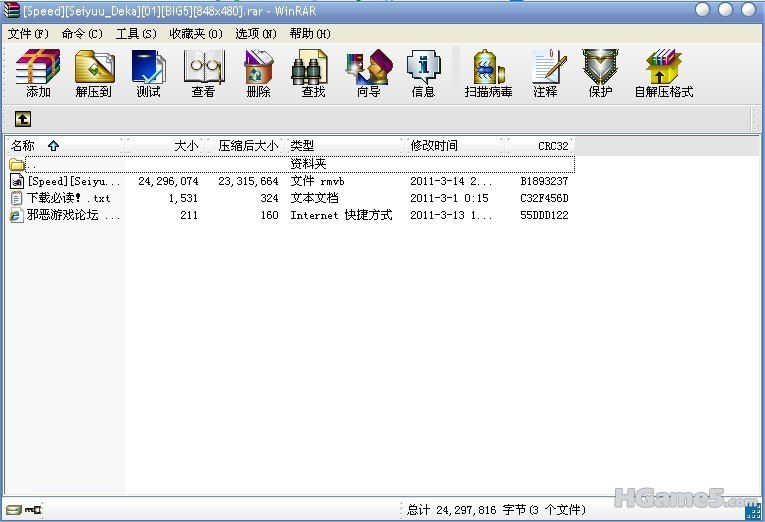Select the 下载必读！.txt file
Image resolution: width=765 pixels, height=522 pixels.
pos(68,198)
